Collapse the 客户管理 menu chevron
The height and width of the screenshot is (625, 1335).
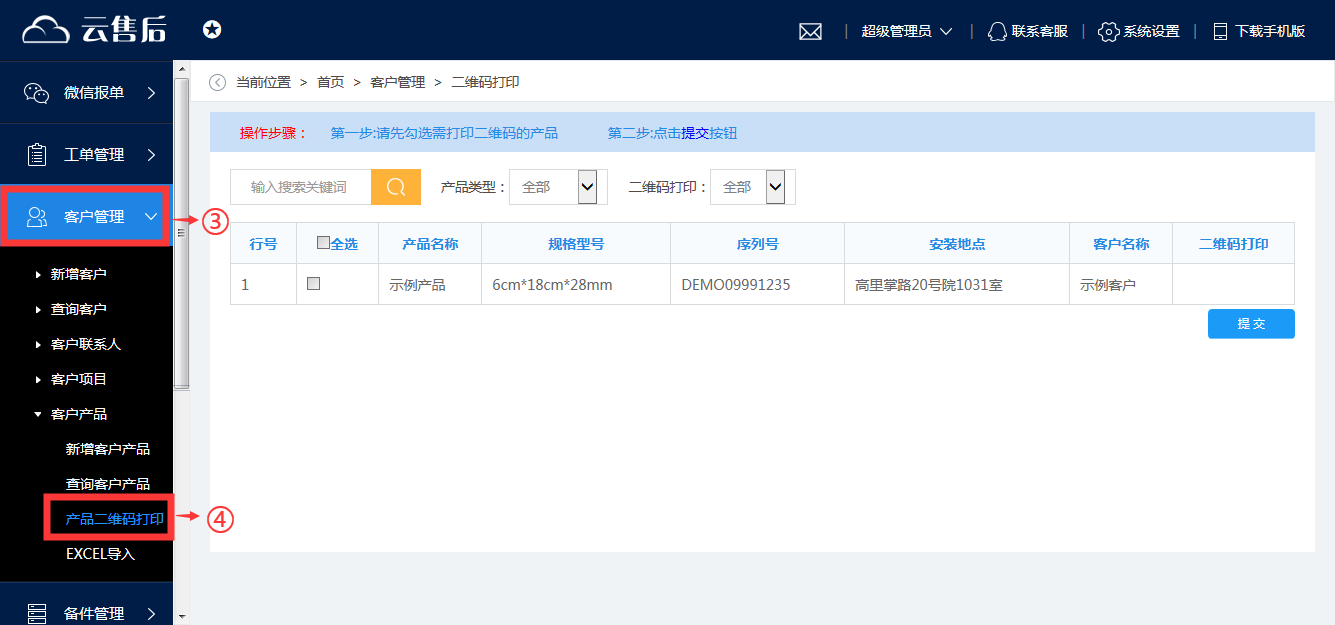click(x=151, y=216)
